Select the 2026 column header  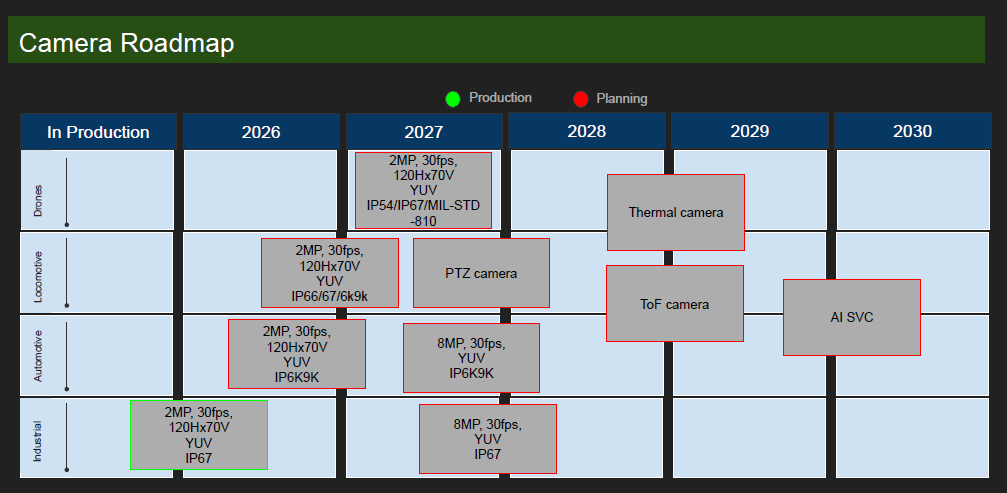pos(261,132)
